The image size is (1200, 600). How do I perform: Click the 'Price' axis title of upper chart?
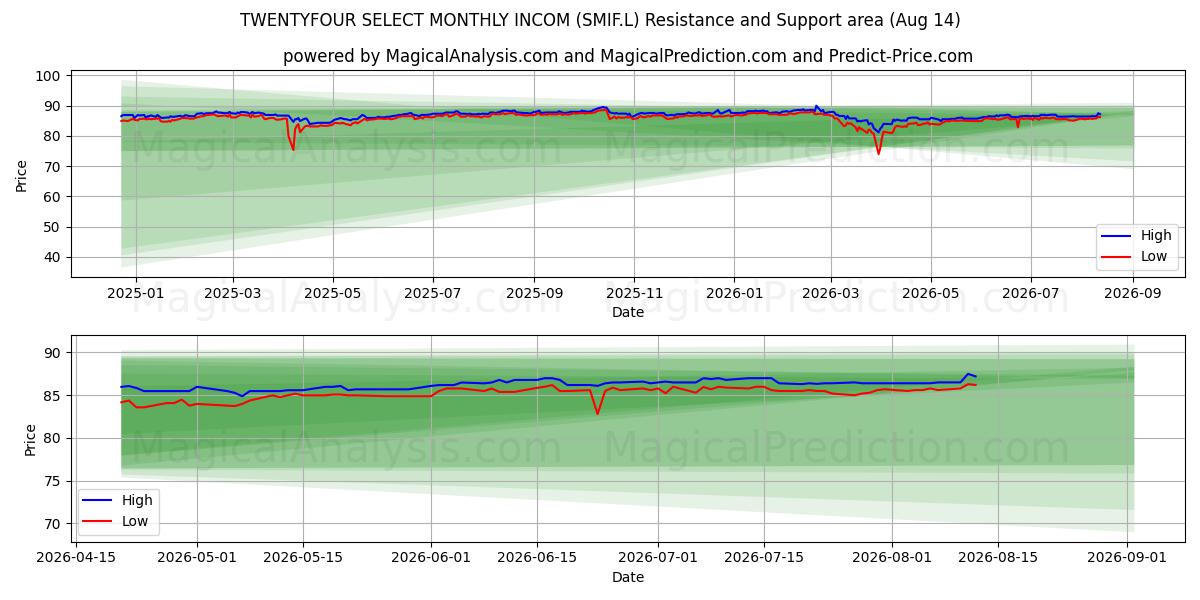pyautogui.click(x=22, y=175)
